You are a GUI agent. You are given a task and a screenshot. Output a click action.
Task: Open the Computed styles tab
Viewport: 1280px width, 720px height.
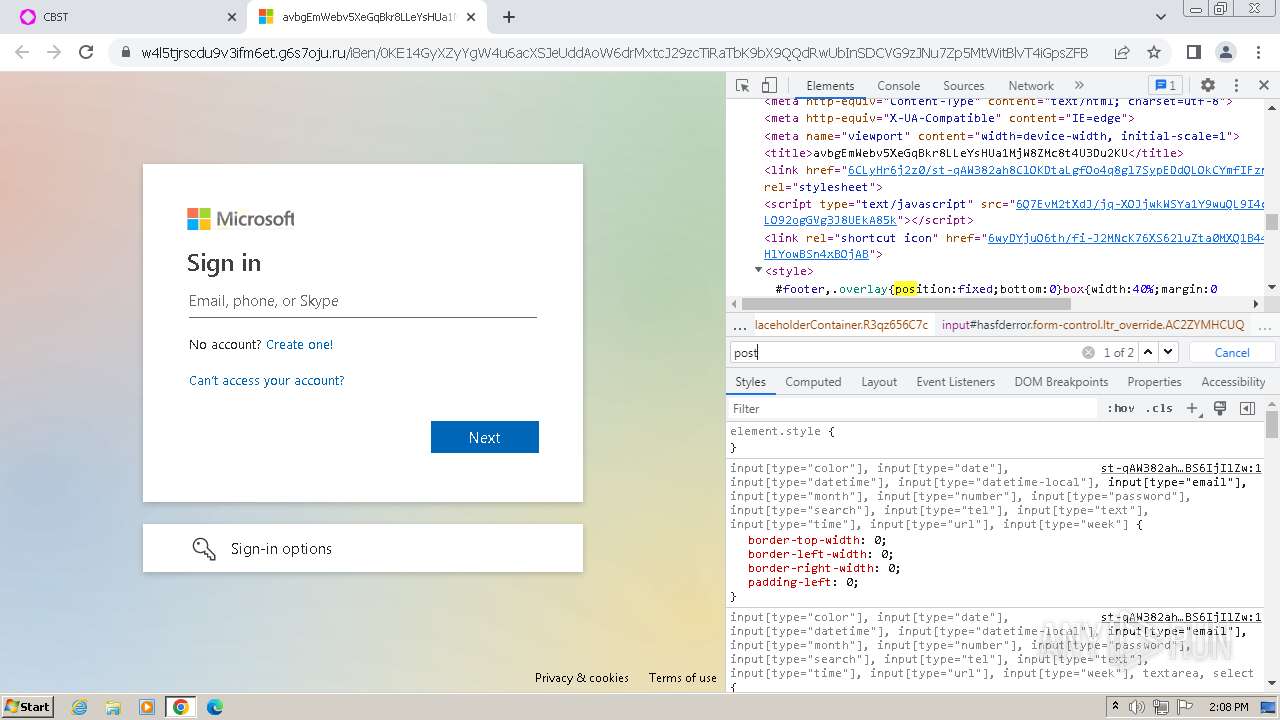coord(813,382)
